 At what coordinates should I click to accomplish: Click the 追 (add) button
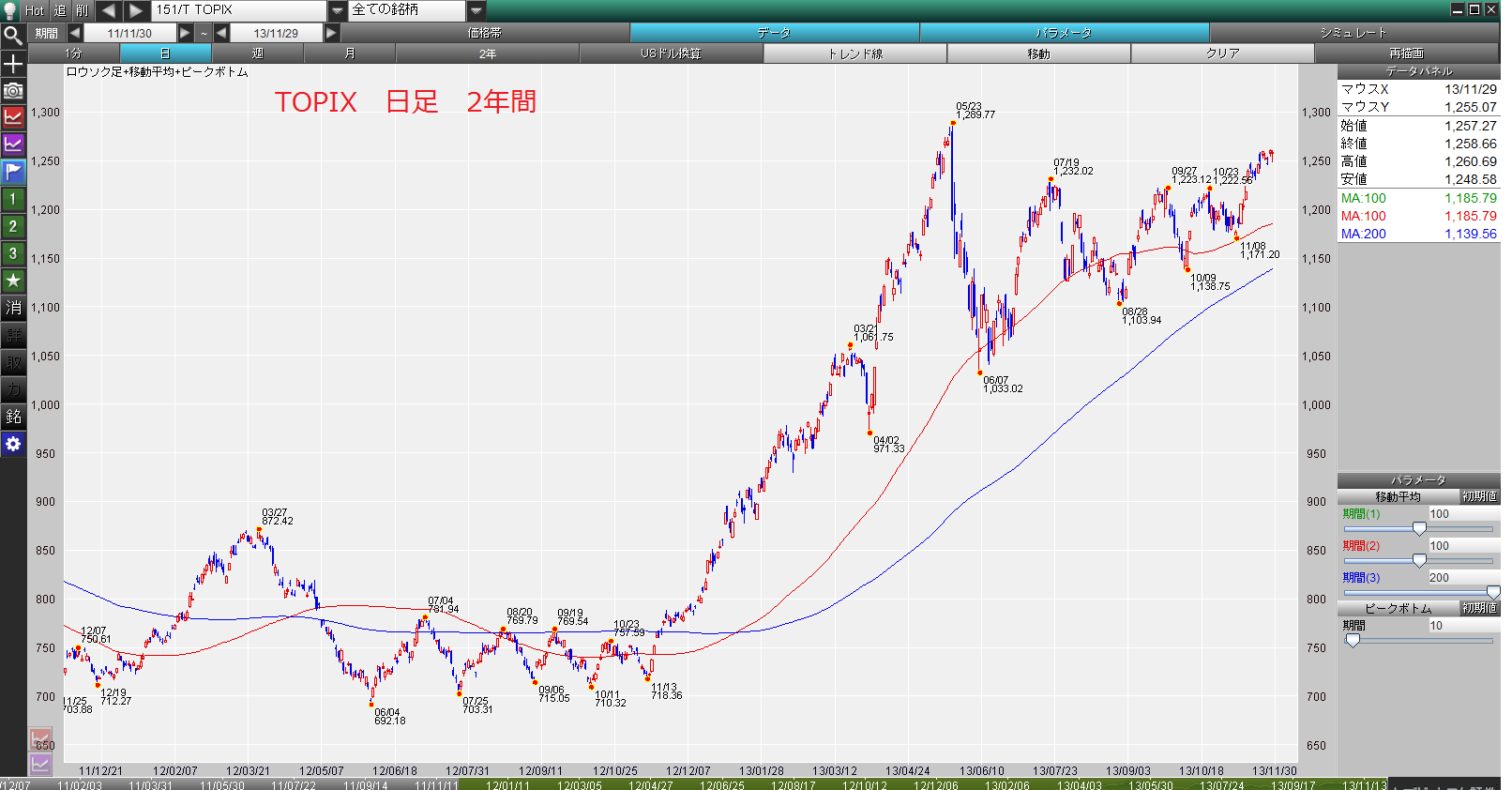coord(60,10)
